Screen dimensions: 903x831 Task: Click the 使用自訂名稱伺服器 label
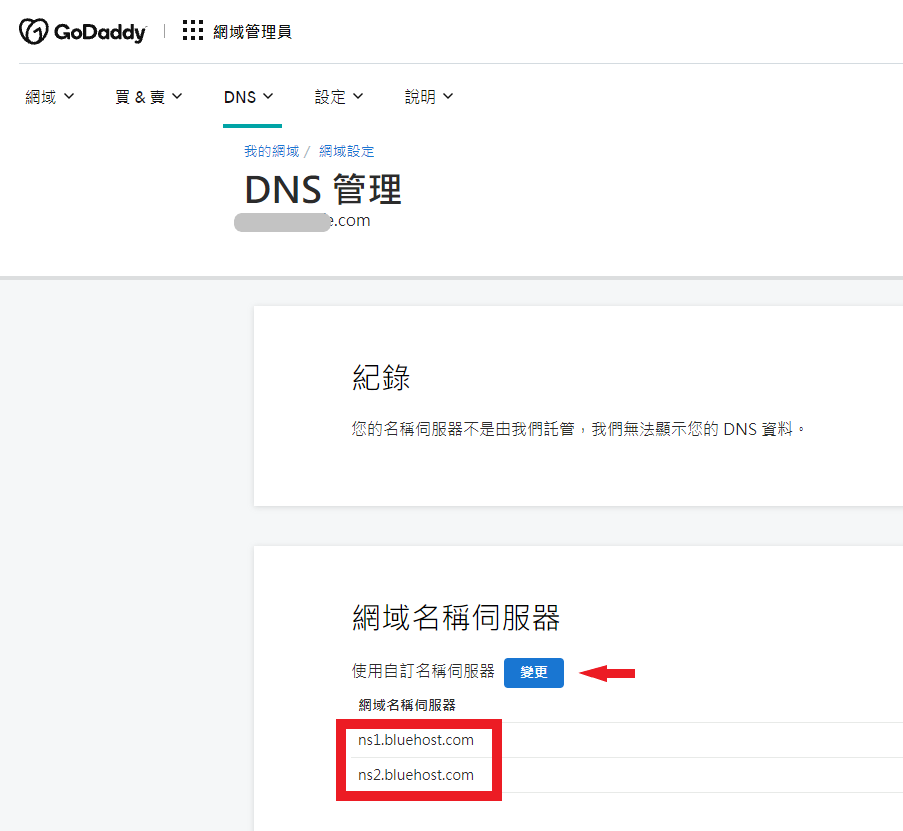(x=423, y=671)
